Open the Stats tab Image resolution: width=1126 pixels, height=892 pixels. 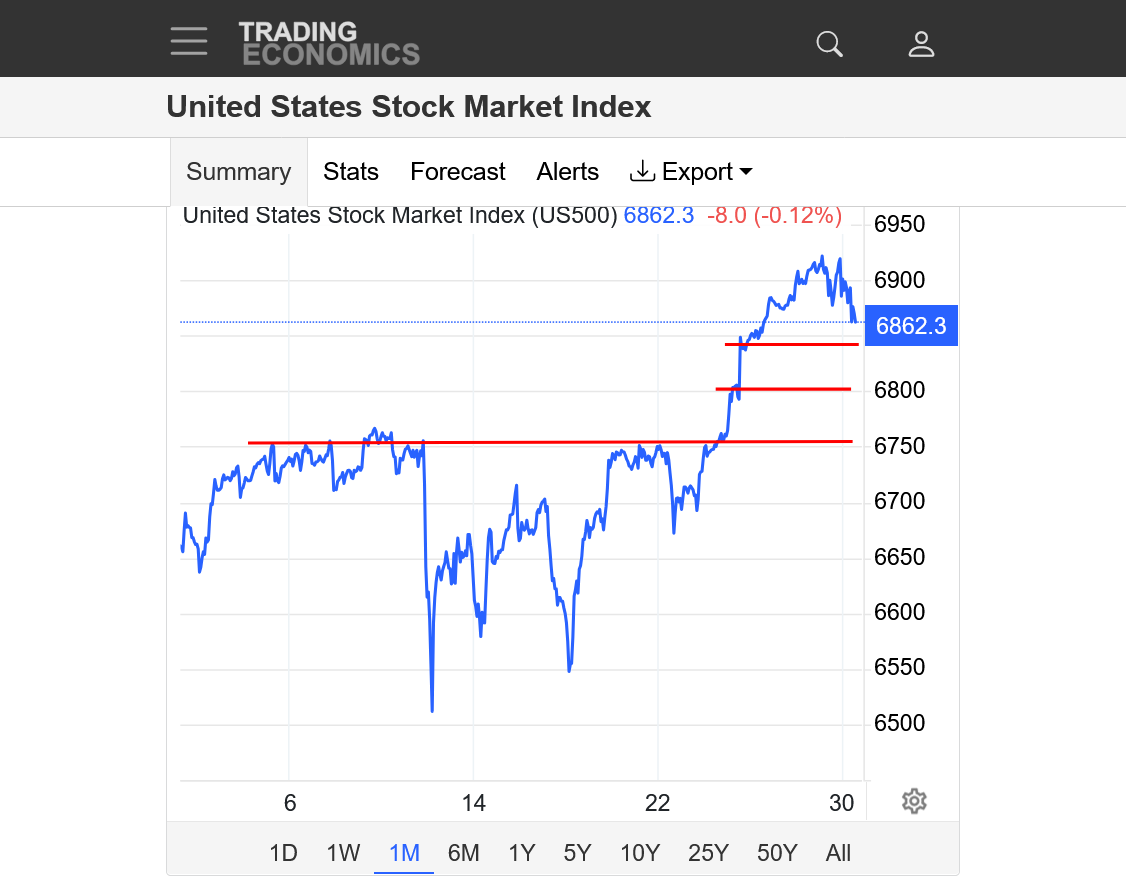click(351, 172)
